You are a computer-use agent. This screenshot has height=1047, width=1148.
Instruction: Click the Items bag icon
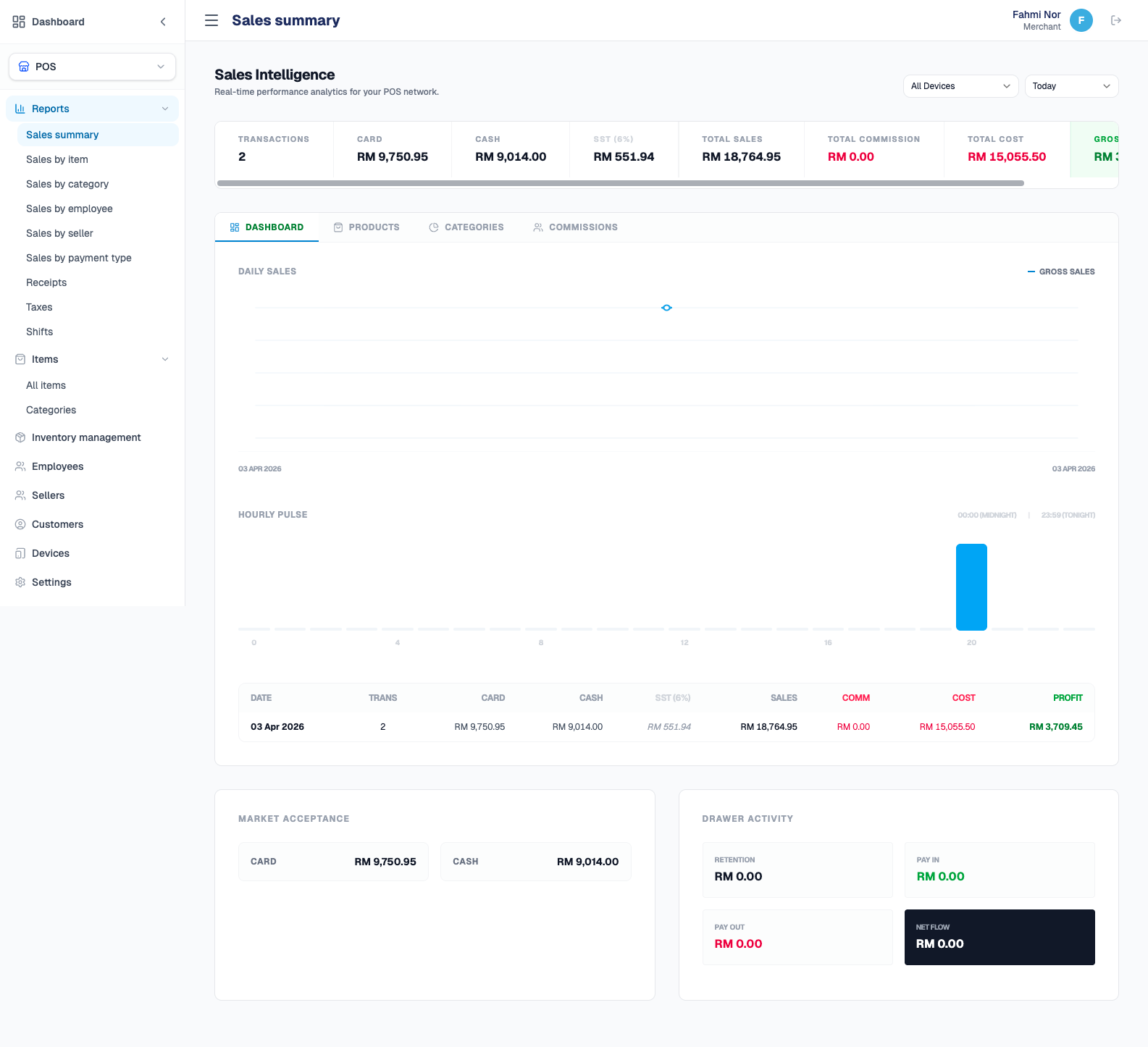click(20, 359)
